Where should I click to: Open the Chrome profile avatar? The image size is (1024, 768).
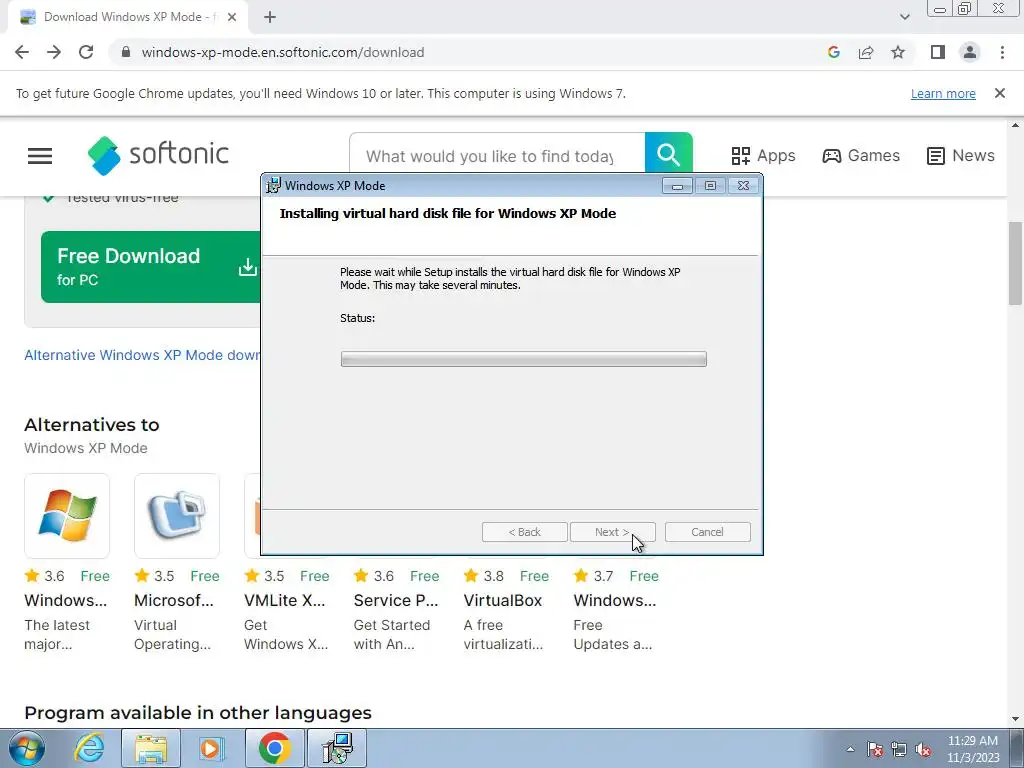970,52
